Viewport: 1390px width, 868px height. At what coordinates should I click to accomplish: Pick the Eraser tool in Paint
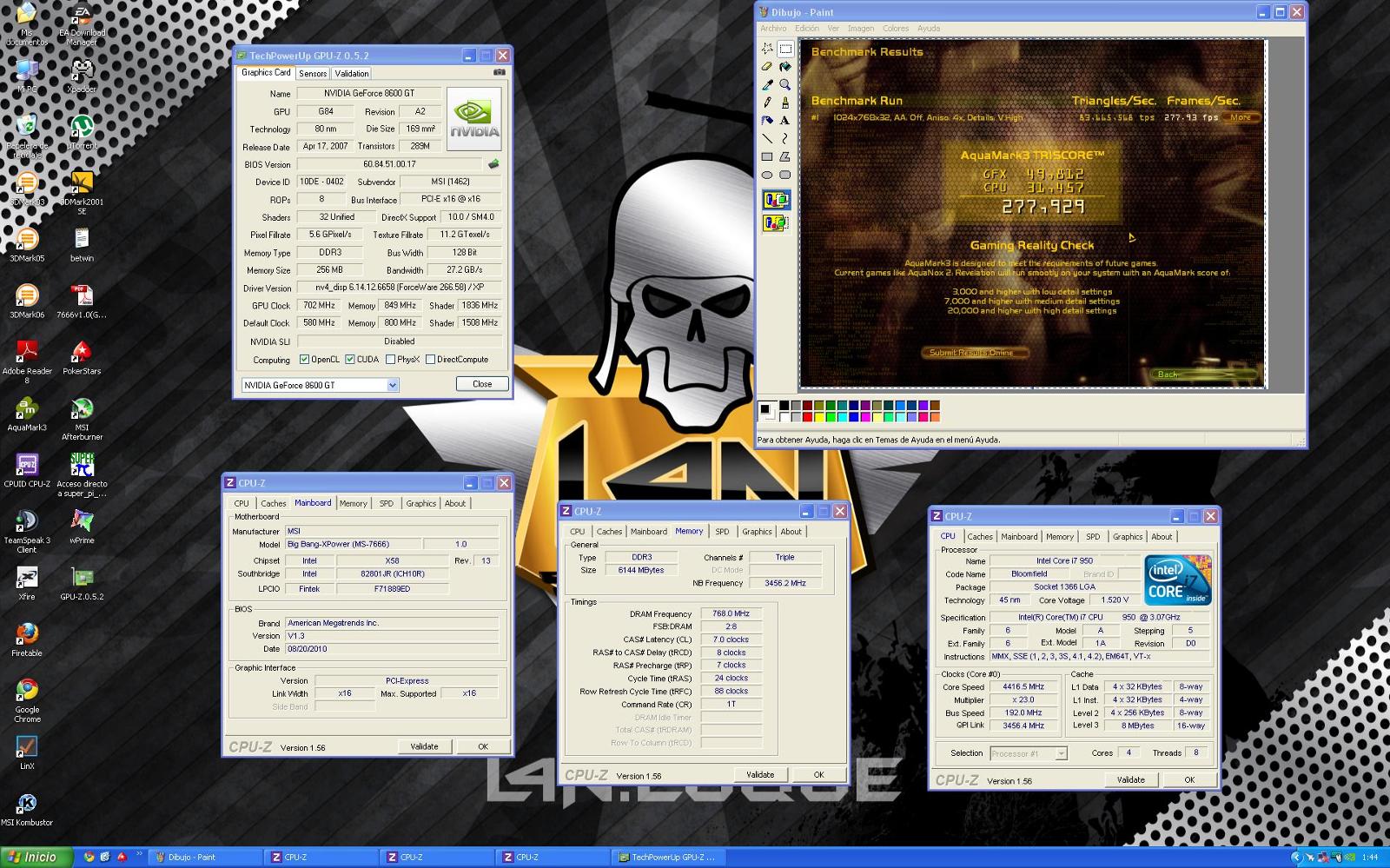click(x=767, y=67)
